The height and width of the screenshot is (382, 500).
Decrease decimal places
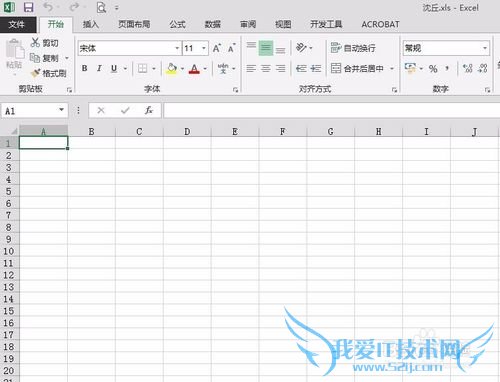[482, 68]
